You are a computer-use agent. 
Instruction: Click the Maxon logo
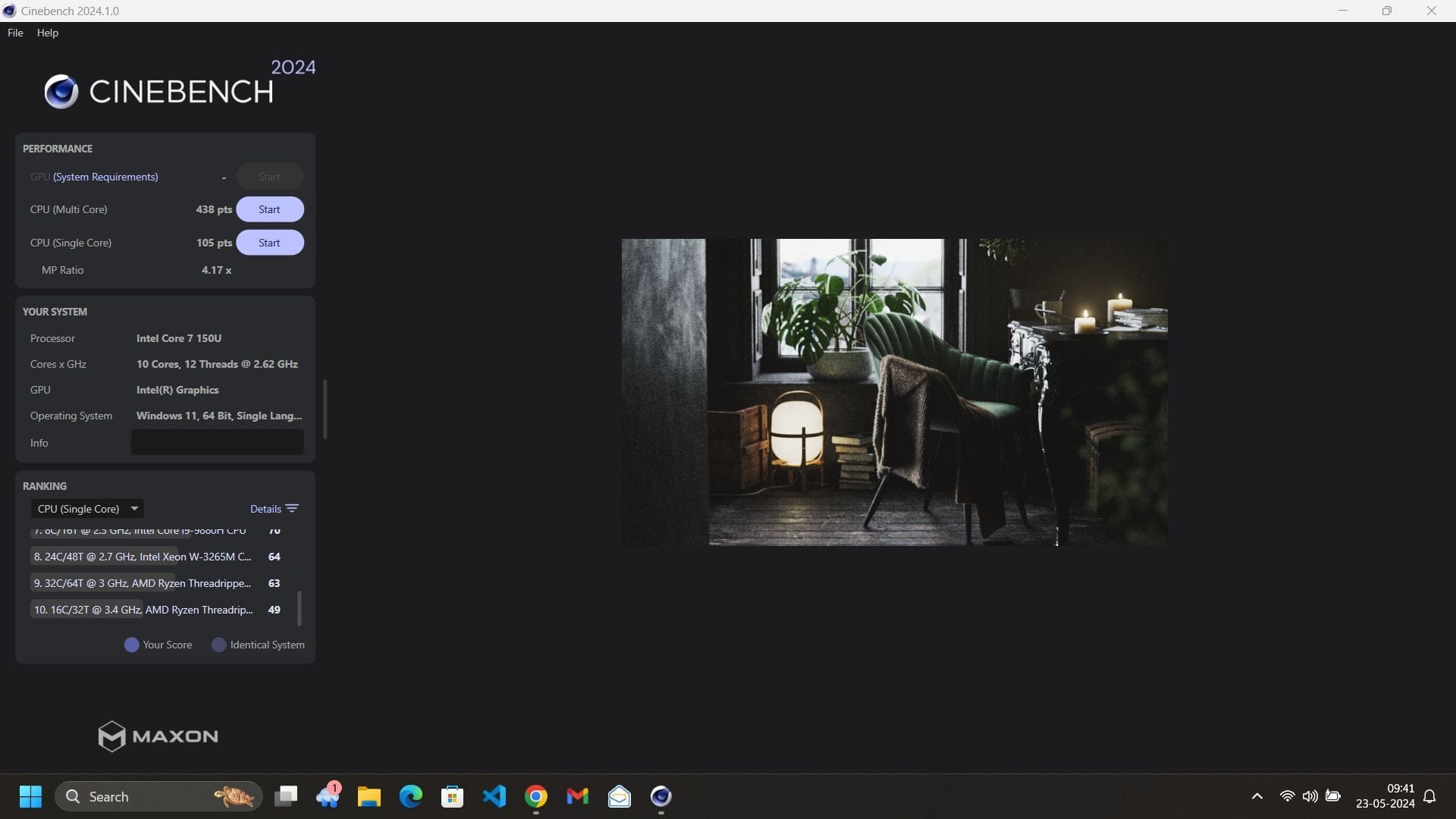[x=158, y=736]
